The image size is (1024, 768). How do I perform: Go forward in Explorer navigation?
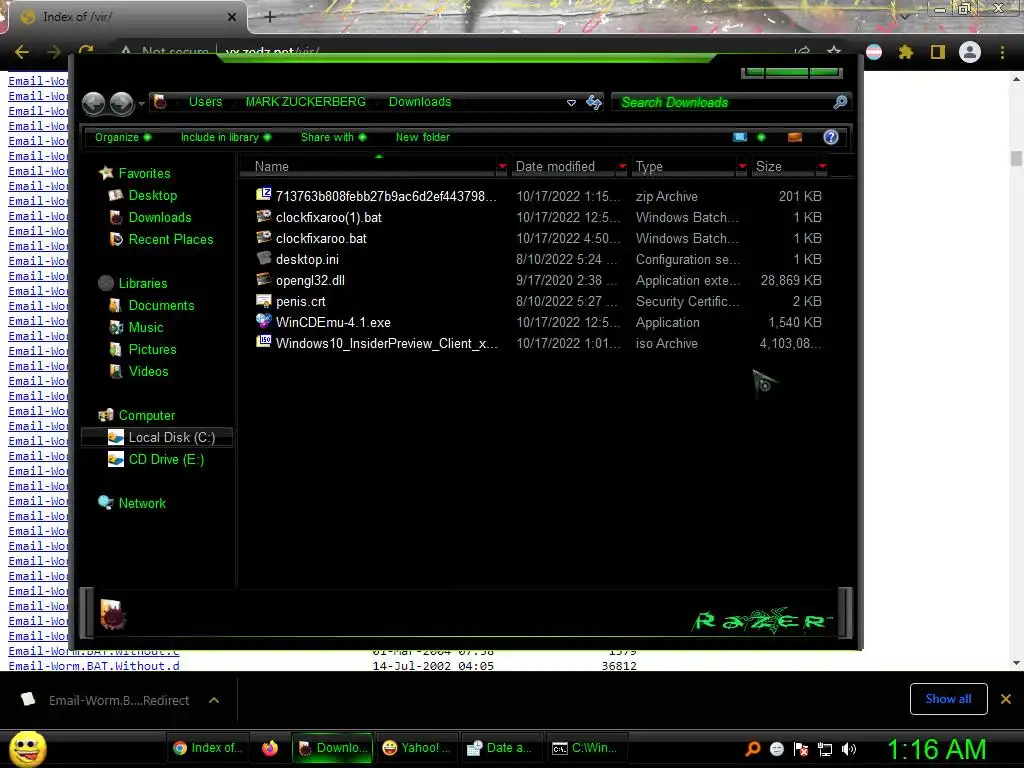pos(121,103)
